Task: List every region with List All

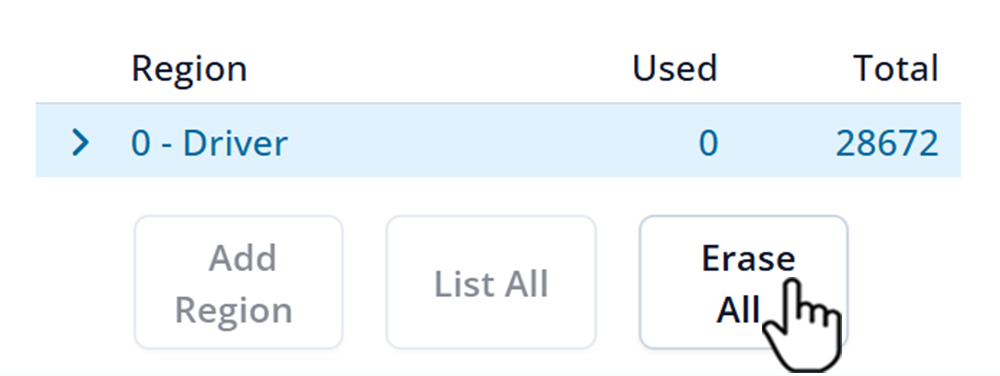Action: 491,282
